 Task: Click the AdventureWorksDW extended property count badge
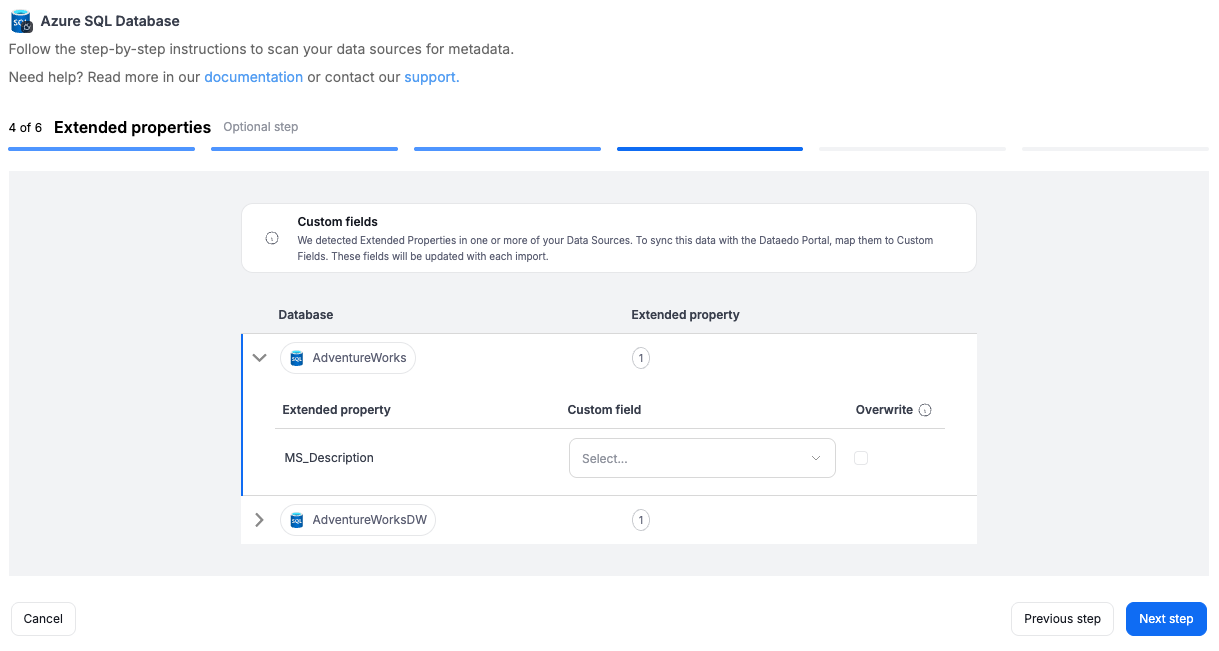coord(641,520)
